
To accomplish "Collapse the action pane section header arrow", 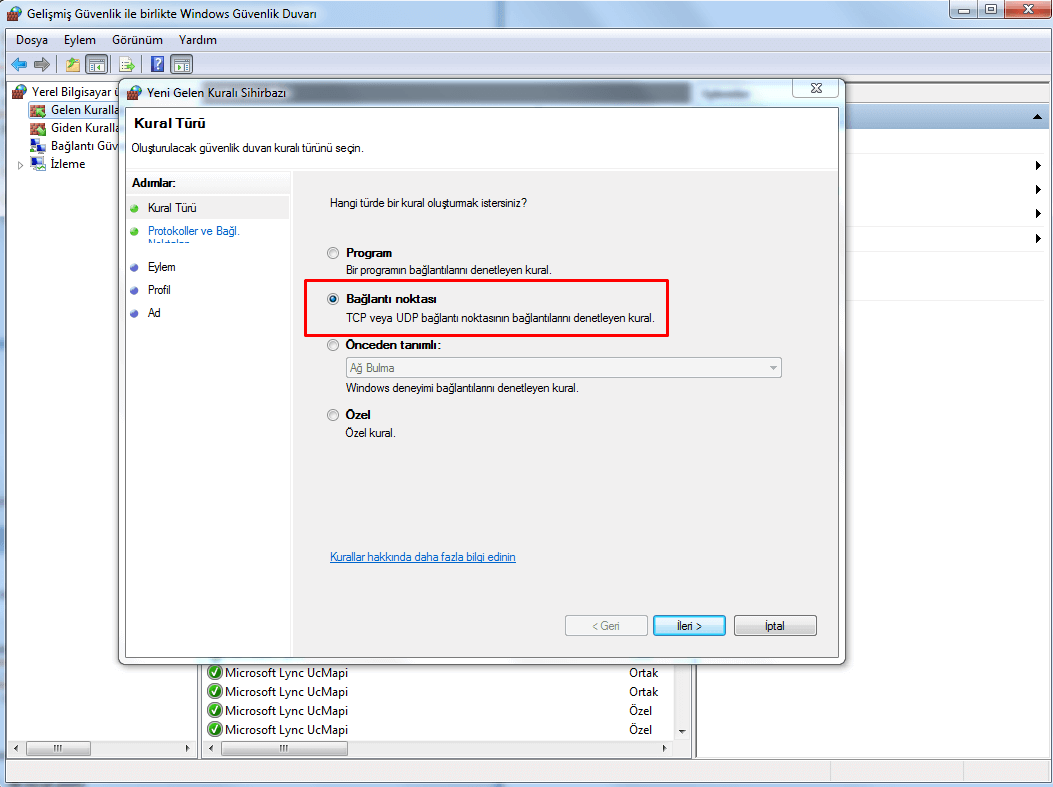I will [1037, 118].
